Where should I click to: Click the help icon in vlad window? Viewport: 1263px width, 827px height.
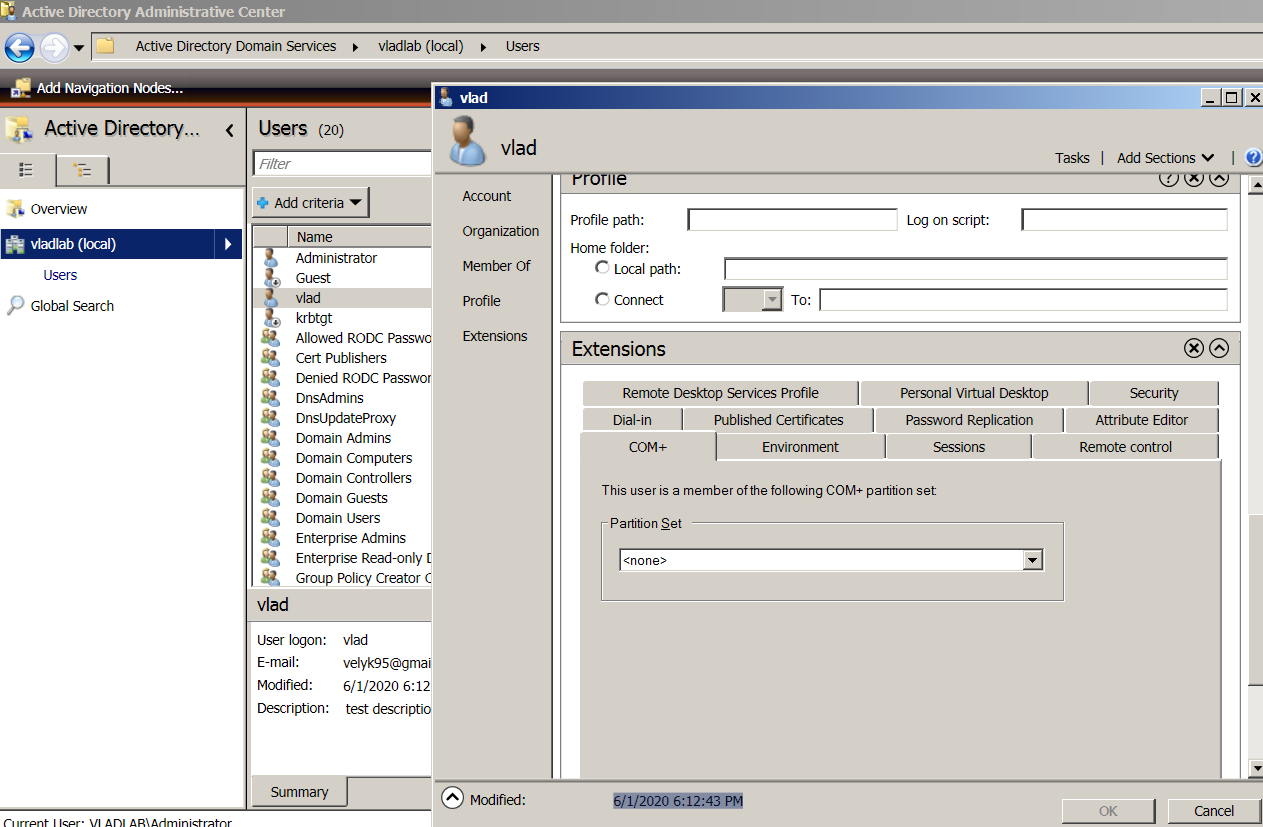point(1254,158)
